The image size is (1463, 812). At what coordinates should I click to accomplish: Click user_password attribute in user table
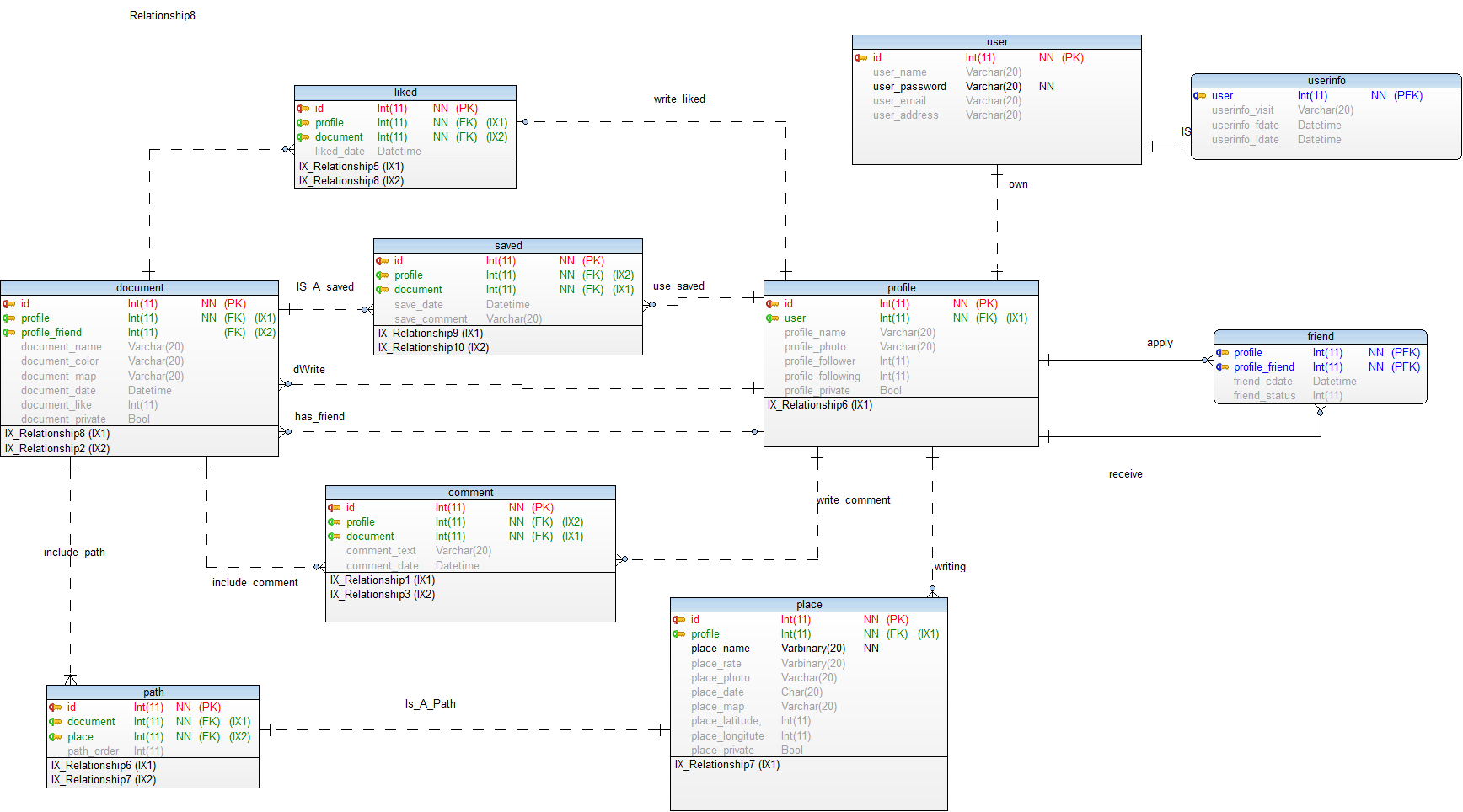tap(909, 87)
